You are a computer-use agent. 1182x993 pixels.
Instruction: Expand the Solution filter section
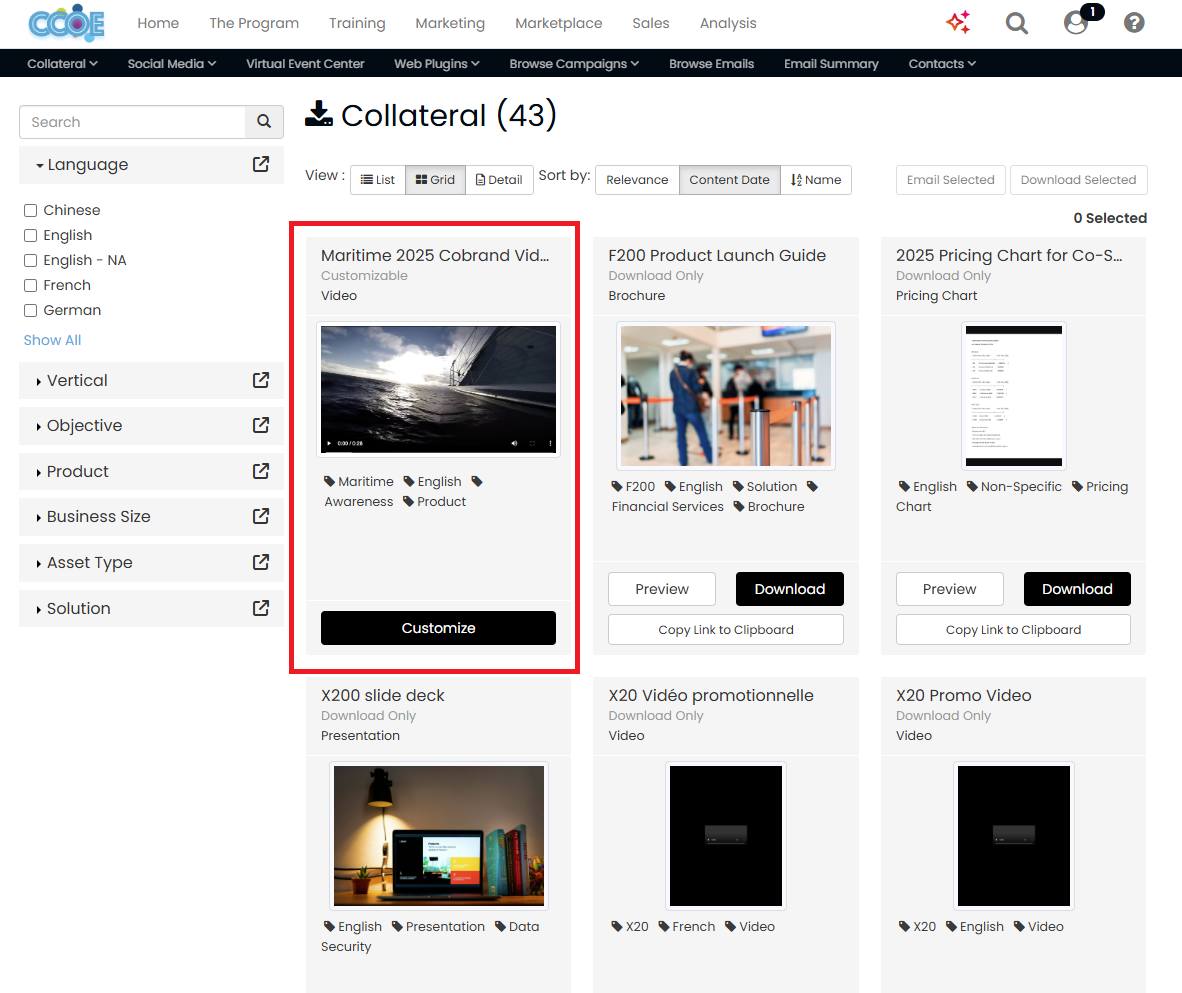pos(73,608)
